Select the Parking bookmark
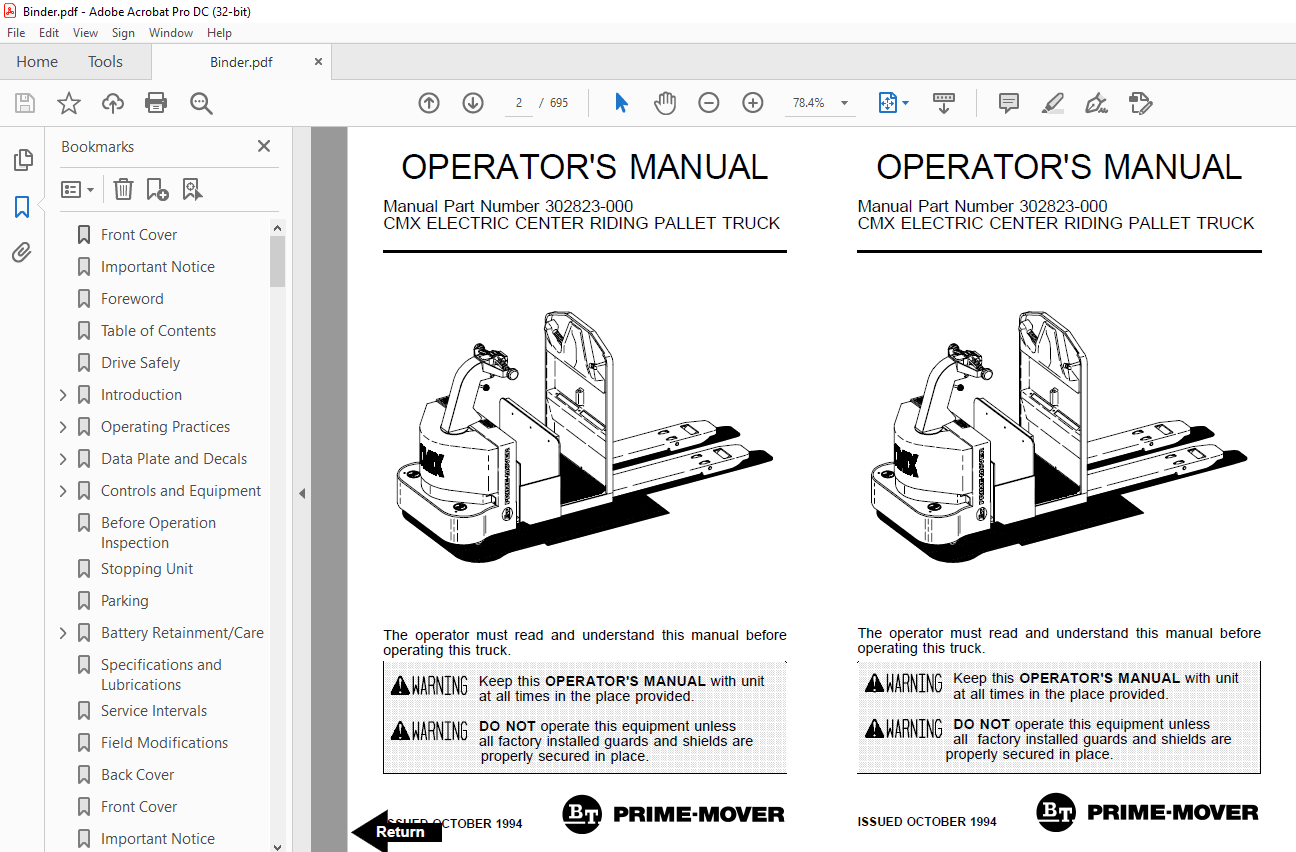1296x852 pixels. pyautogui.click(x=125, y=601)
